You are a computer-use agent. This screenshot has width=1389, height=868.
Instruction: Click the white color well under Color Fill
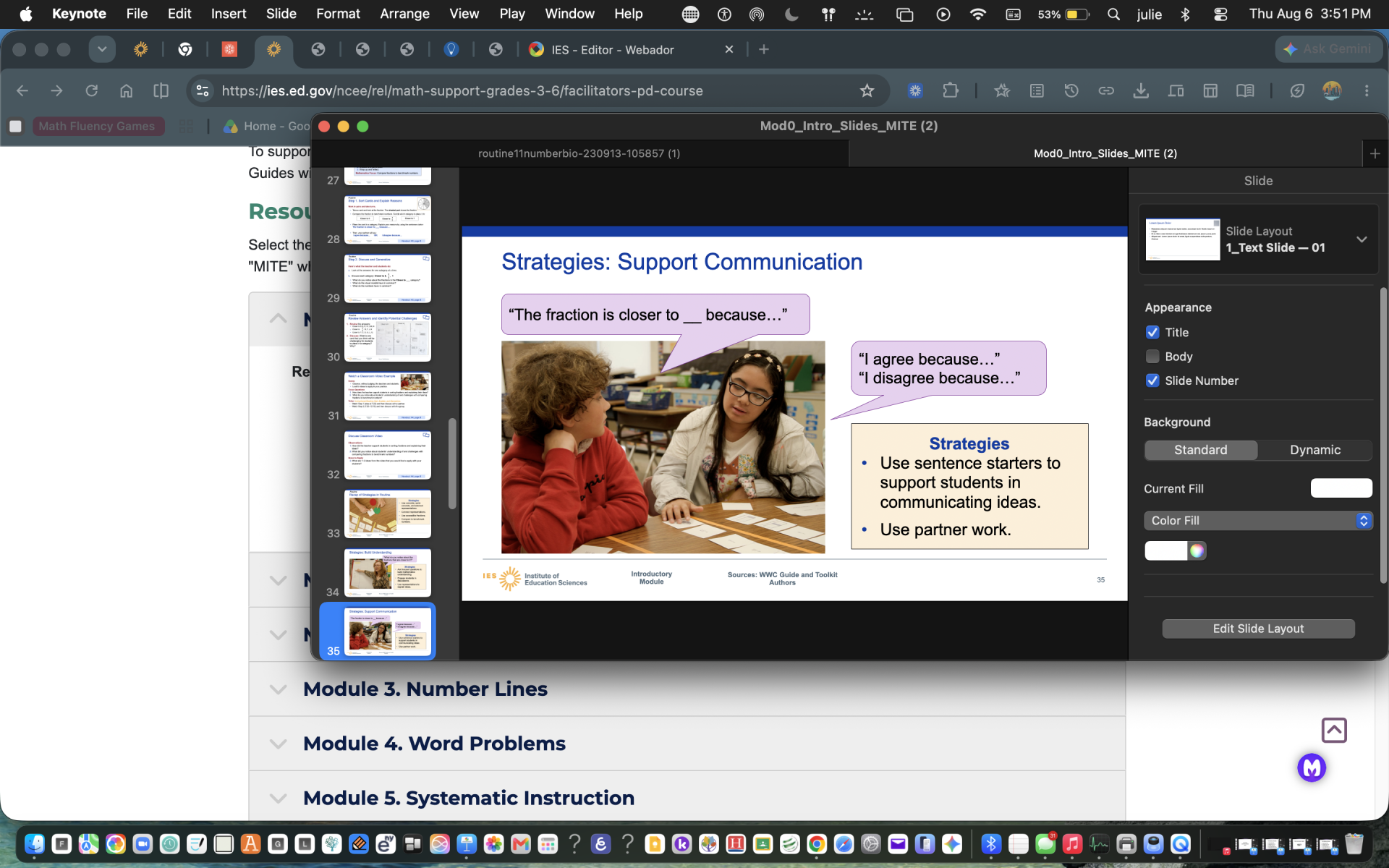coord(1165,550)
